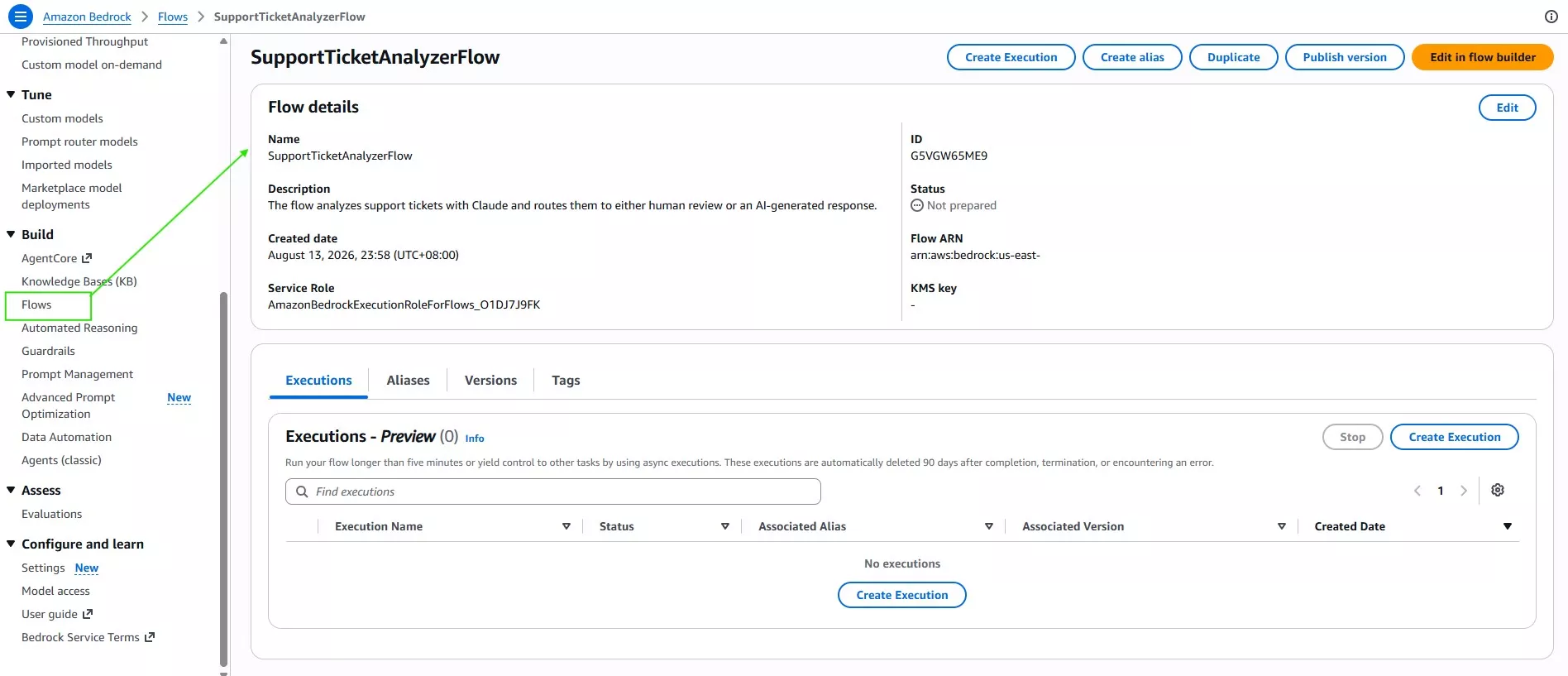1568x676 pixels.
Task: Sort by Execution Name column arrow
Action: pos(566,526)
